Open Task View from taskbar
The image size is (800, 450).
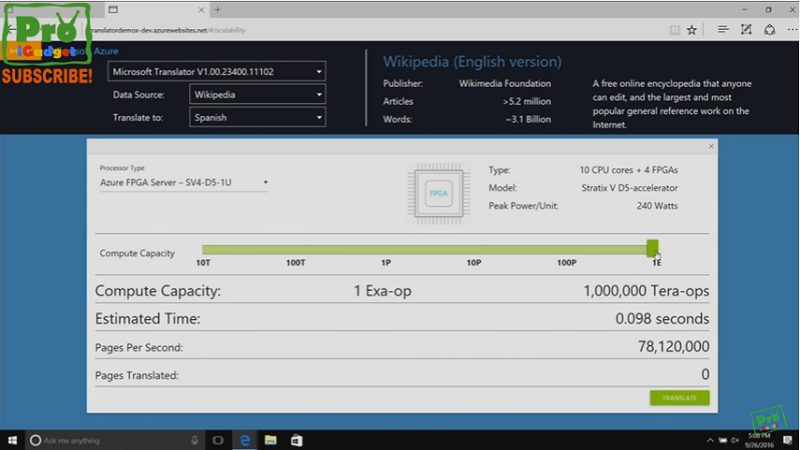pos(217,440)
